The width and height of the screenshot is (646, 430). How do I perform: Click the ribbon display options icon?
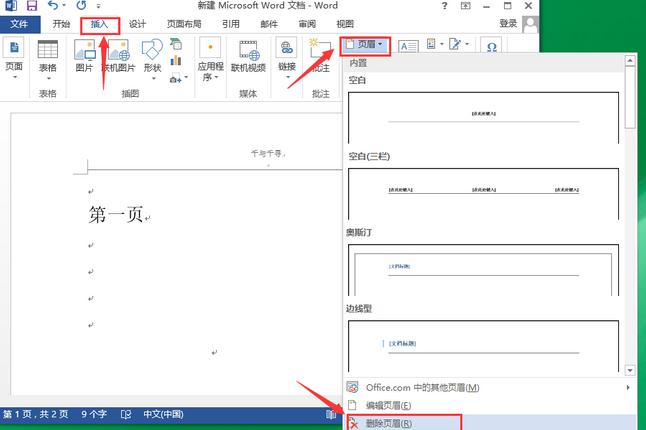tap(466, 6)
